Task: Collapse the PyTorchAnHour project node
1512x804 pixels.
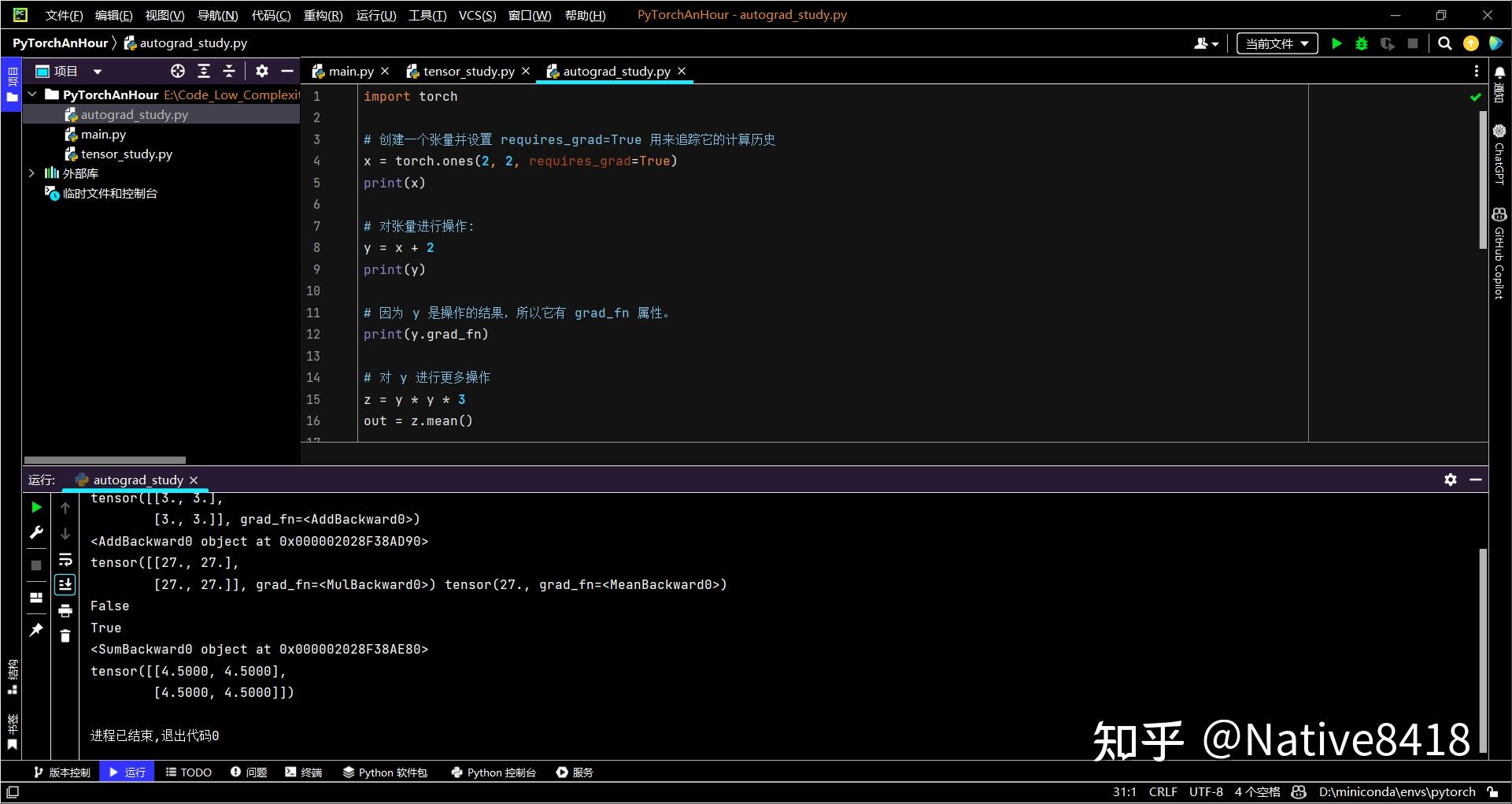Action: pos(32,94)
